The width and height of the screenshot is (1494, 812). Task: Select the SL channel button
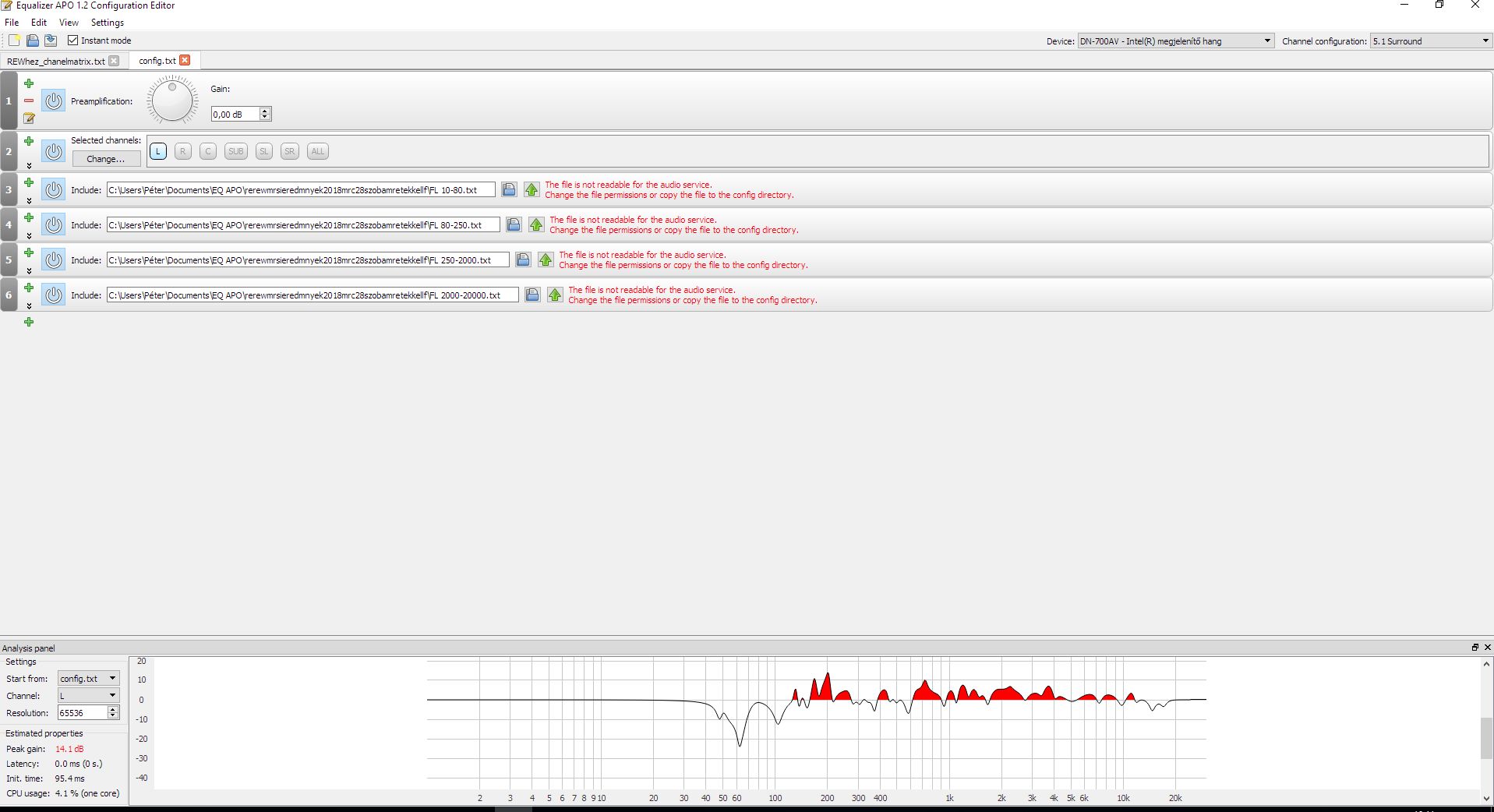264,151
